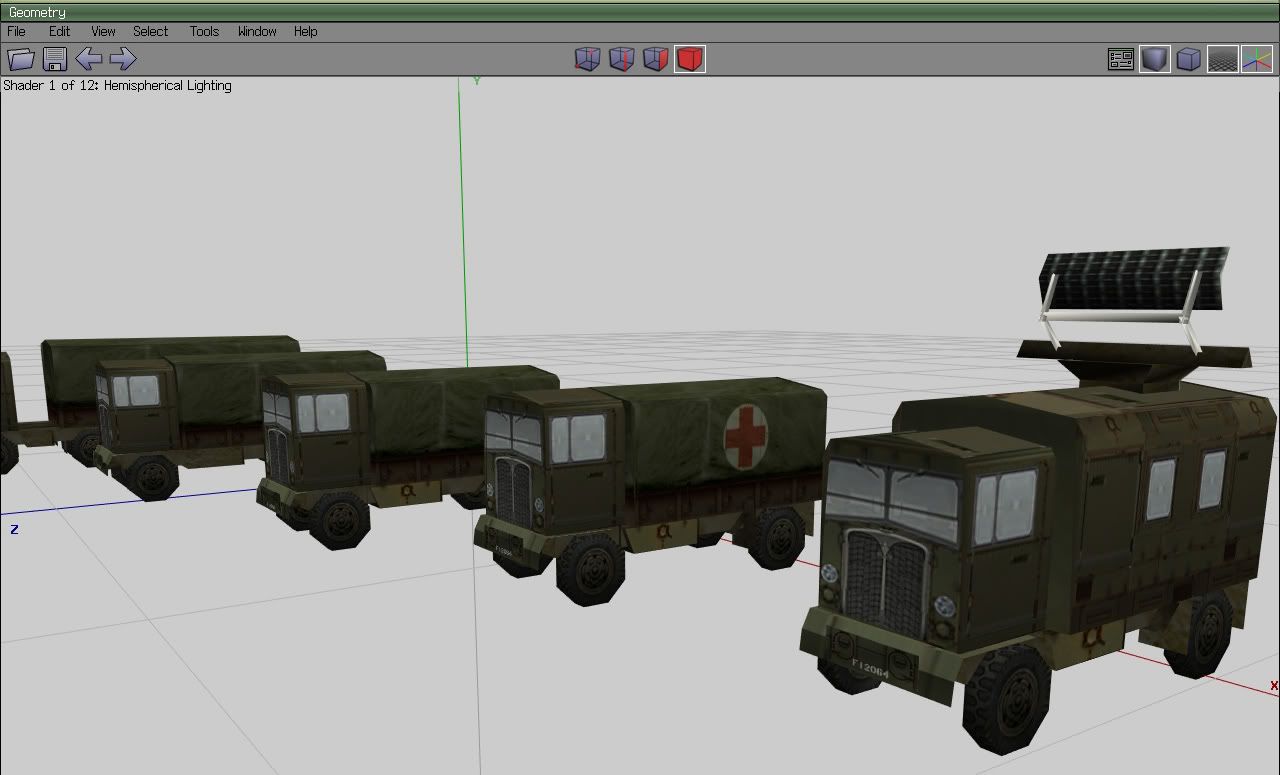Viewport: 1280px width, 775px height.
Task: Switch to vertex selection mode cube
Action: (x=587, y=59)
